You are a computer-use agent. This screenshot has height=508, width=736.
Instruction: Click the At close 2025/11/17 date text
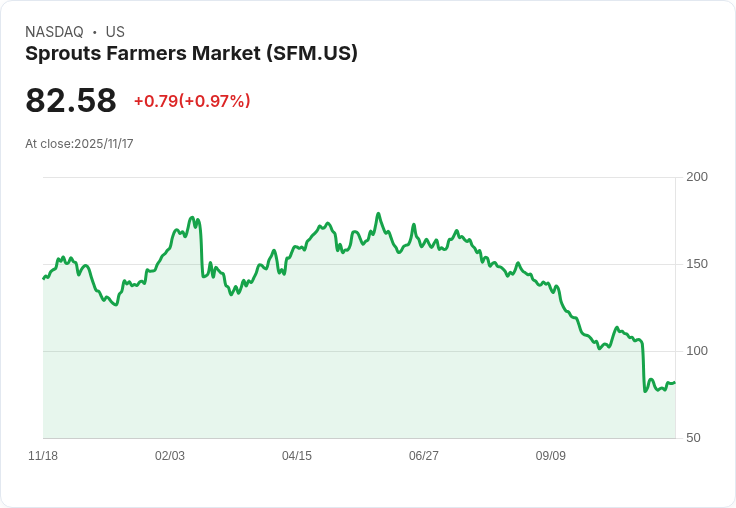(x=79, y=144)
